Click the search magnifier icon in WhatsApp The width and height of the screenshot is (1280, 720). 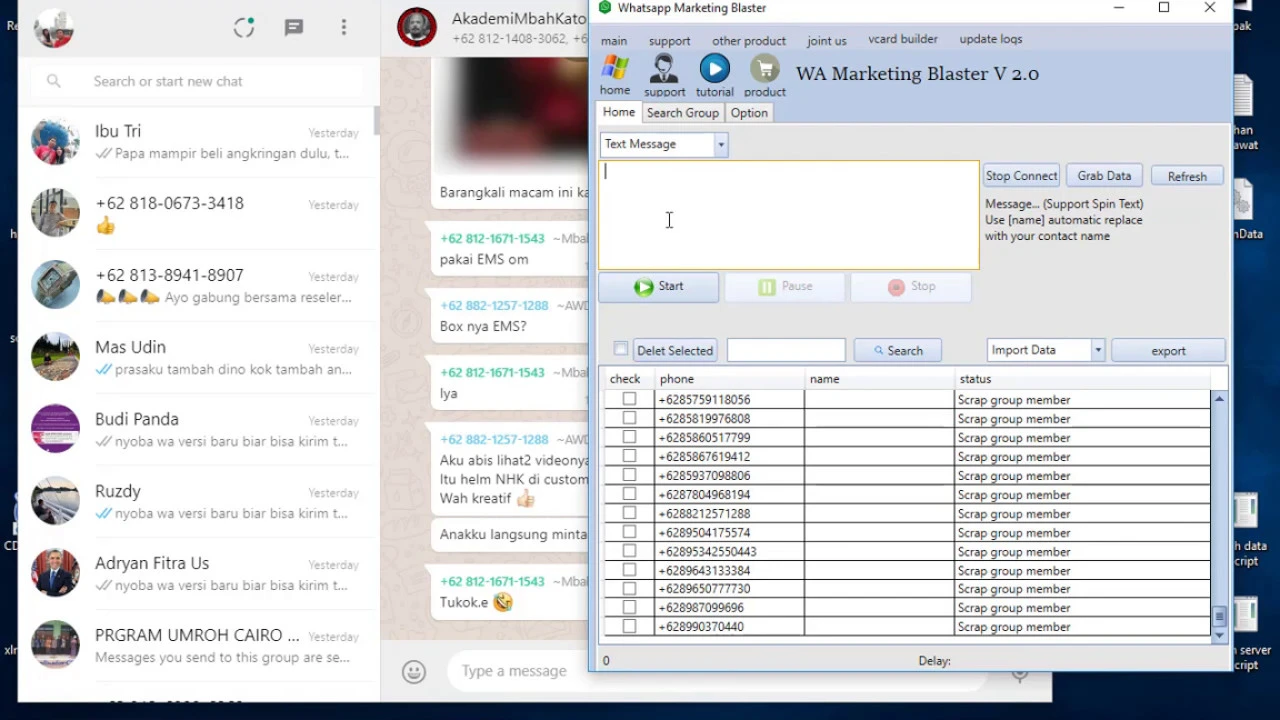tap(54, 81)
